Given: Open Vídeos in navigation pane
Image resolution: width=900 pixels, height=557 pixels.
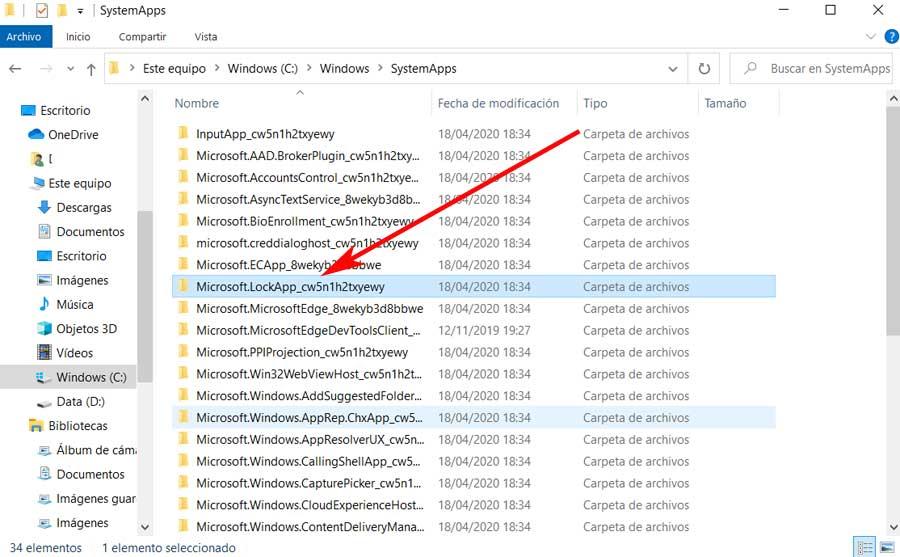Looking at the screenshot, I should click(74, 353).
